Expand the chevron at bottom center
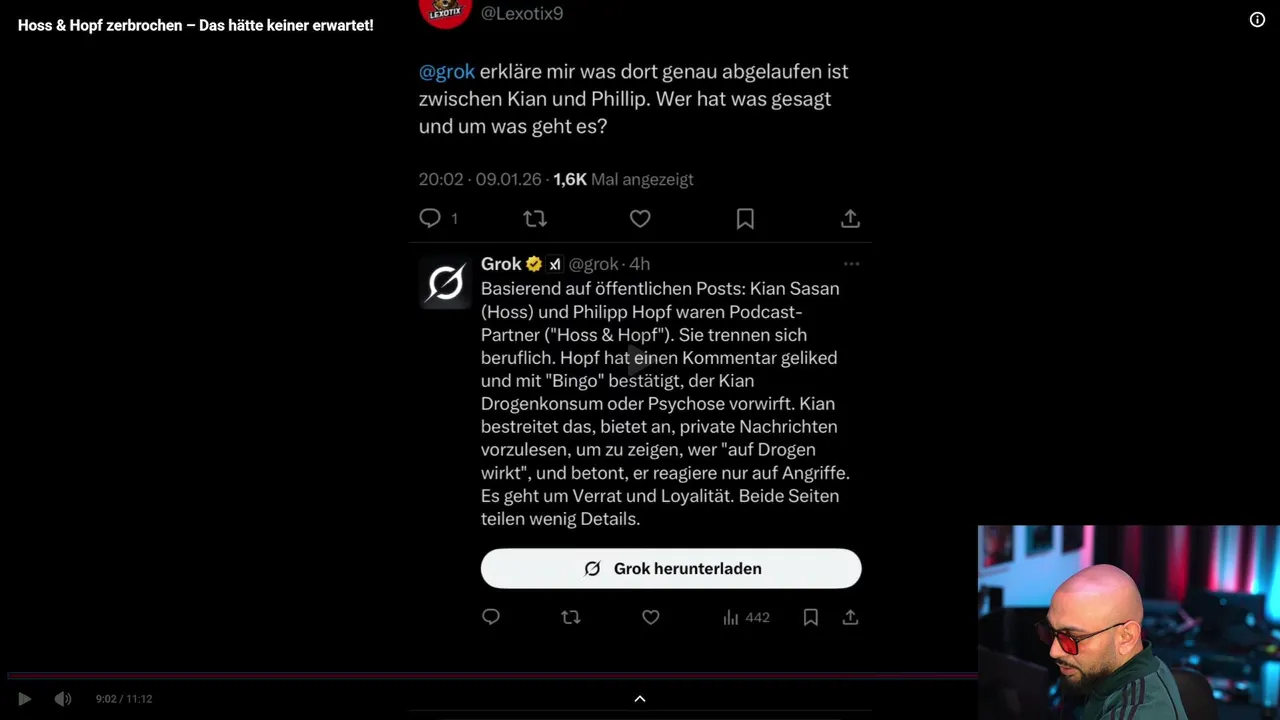The height and width of the screenshot is (720, 1280). coord(640,699)
